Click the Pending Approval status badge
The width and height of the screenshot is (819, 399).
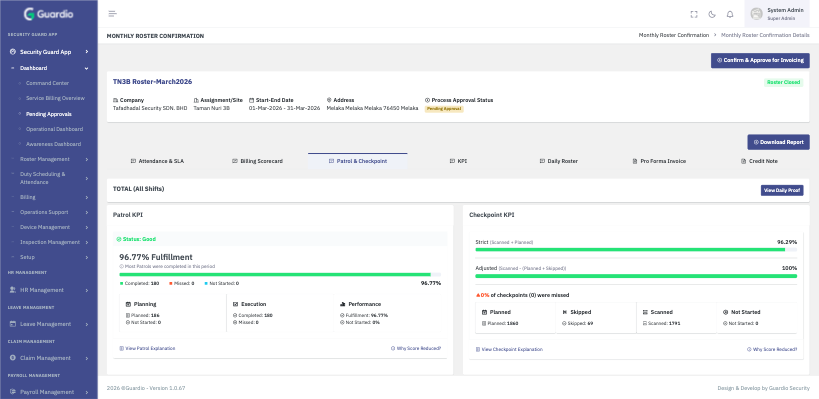[x=444, y=109]
